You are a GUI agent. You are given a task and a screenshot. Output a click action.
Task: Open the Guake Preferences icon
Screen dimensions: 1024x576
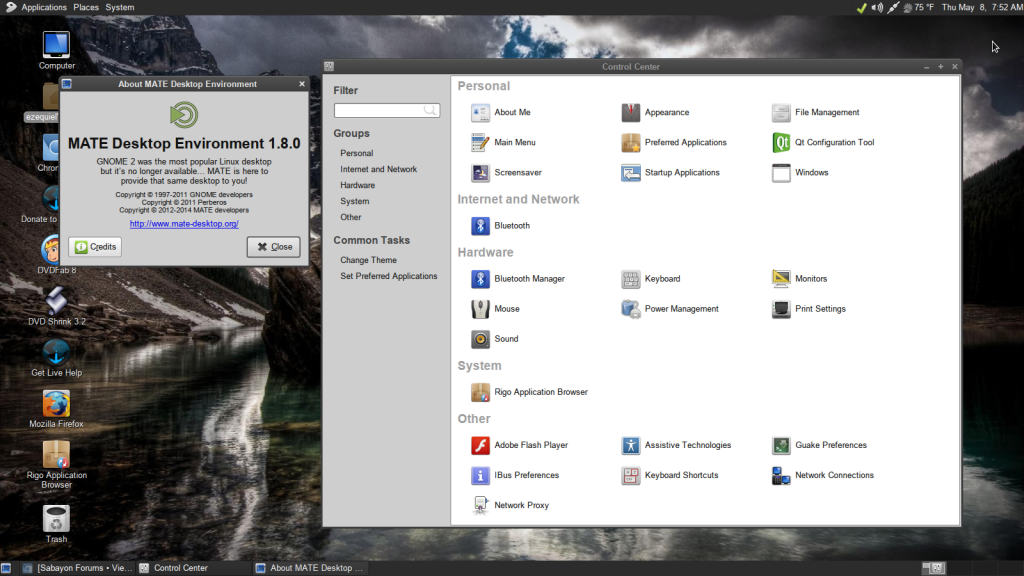pyautogui.click(x=781, y=445)
